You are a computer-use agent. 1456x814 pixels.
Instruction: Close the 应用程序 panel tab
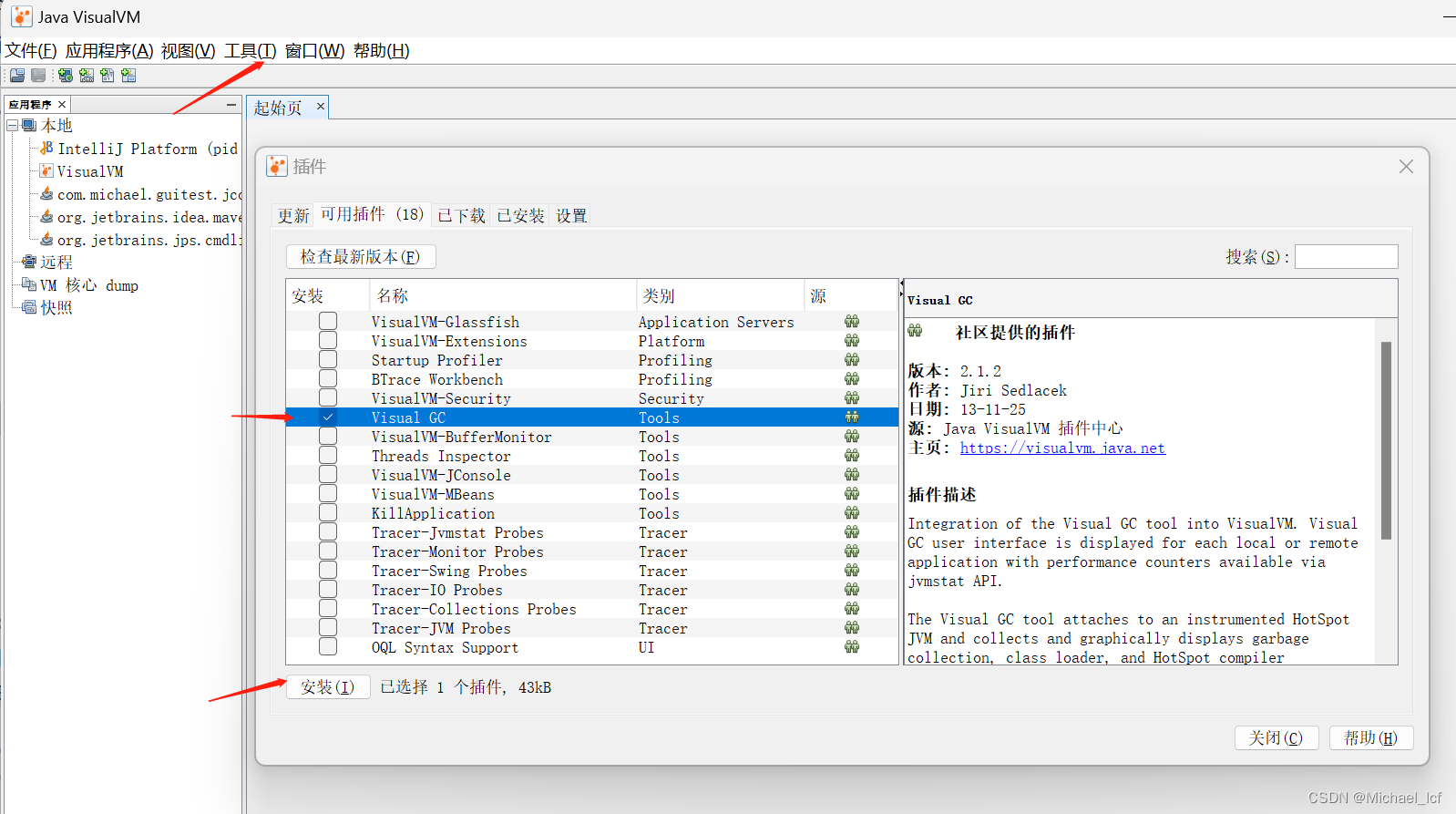tap(62, 105)
